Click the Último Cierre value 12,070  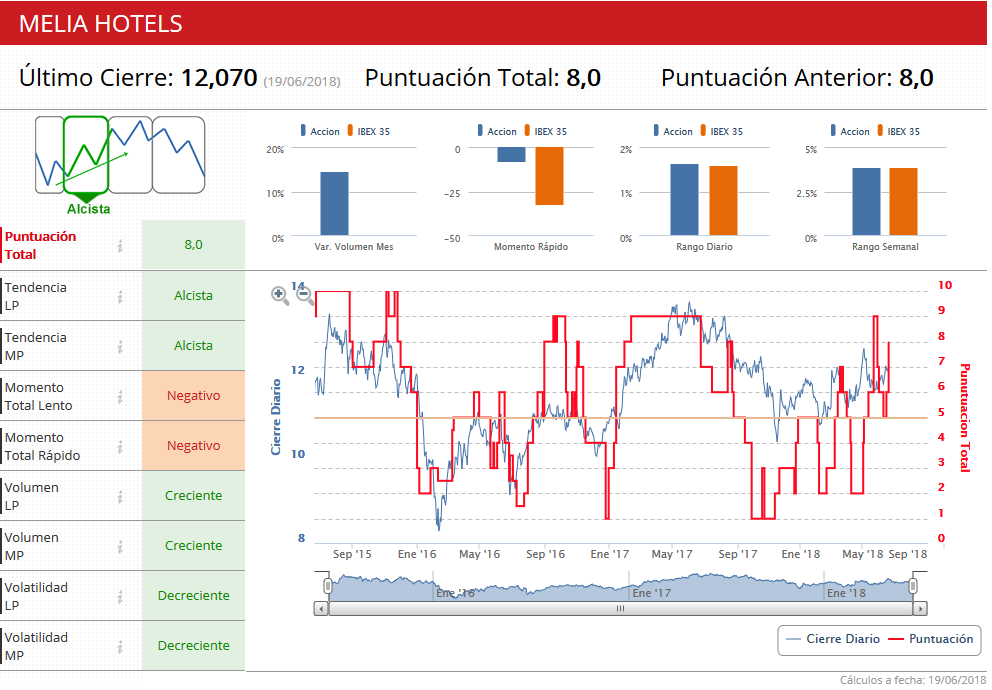(219, 78)
